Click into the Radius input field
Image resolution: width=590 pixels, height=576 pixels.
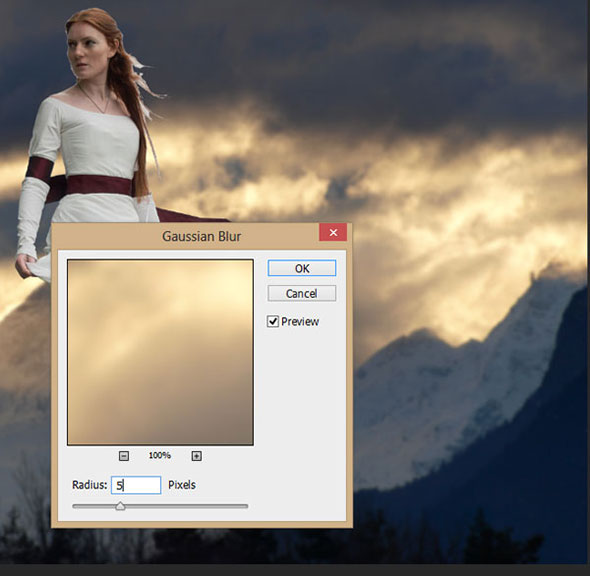tap(136, 485)
